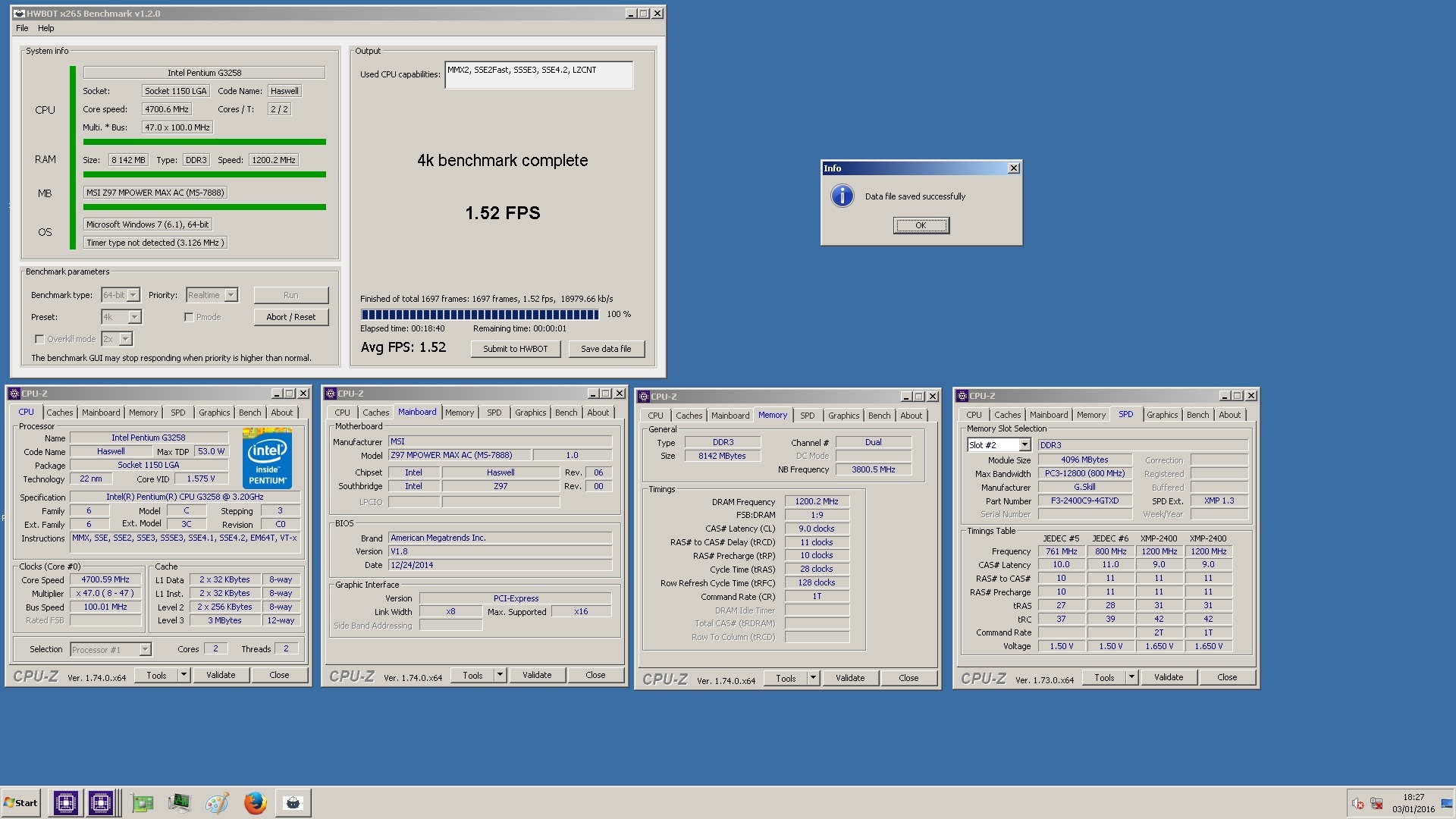This screenshot has width=1456, height=819.
Task: Click the HWBOT x265 title bar icon
Action: (19, 14)
